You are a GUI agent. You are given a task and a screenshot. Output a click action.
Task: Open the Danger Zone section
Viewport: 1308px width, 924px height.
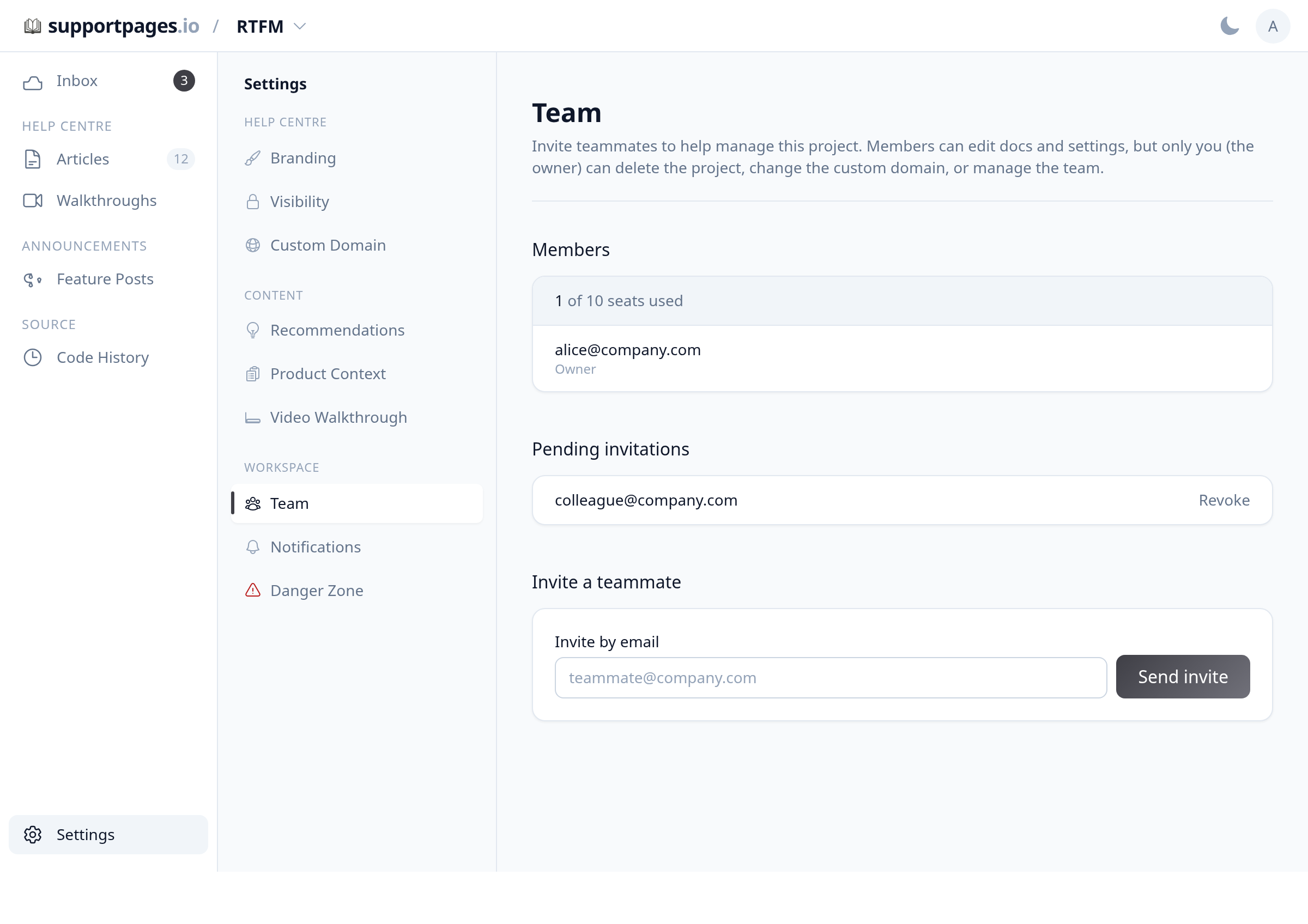coord(357,591)
